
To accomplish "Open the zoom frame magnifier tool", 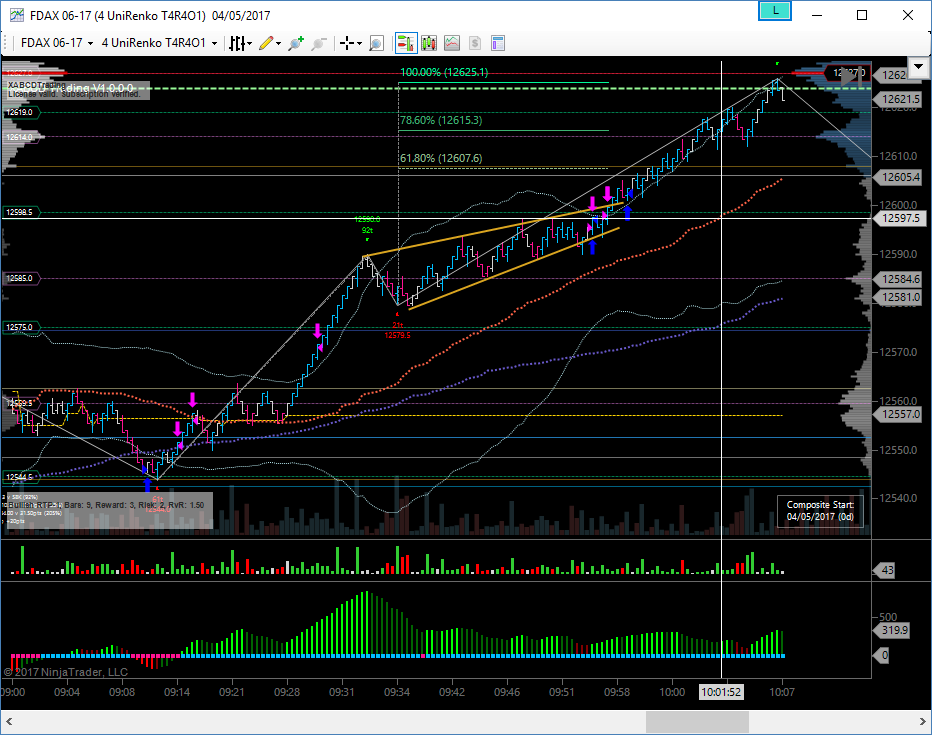I will 376,43.
